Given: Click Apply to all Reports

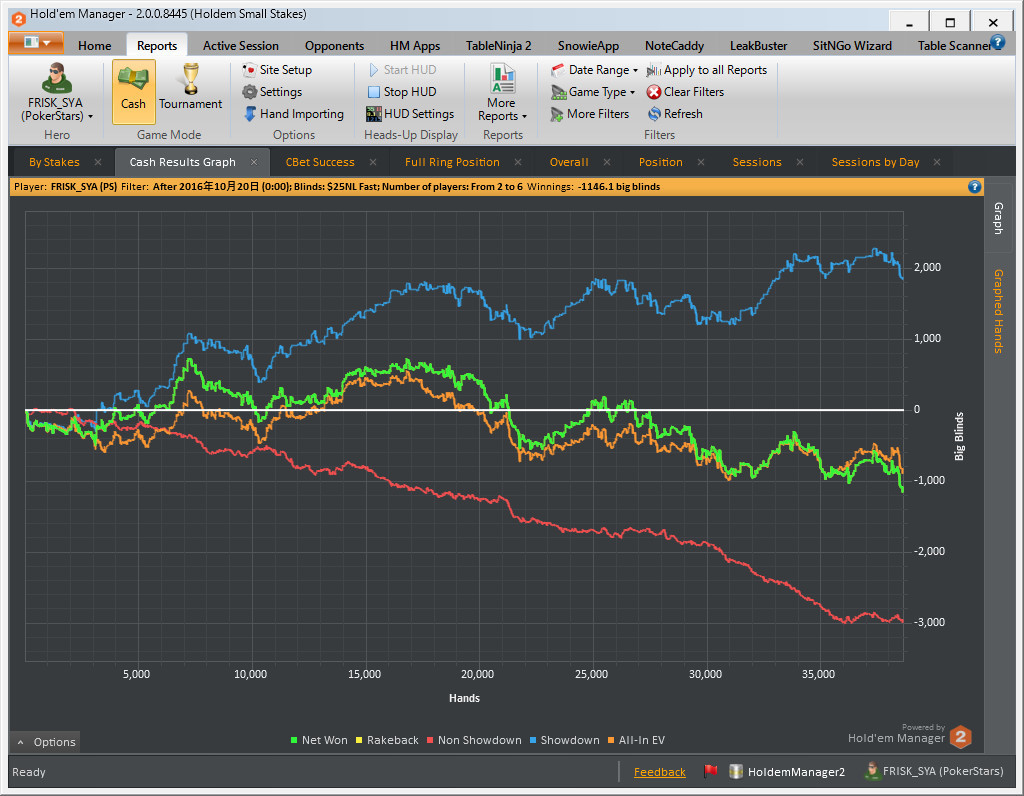Looking at the screenshot, I should [707, 70].
